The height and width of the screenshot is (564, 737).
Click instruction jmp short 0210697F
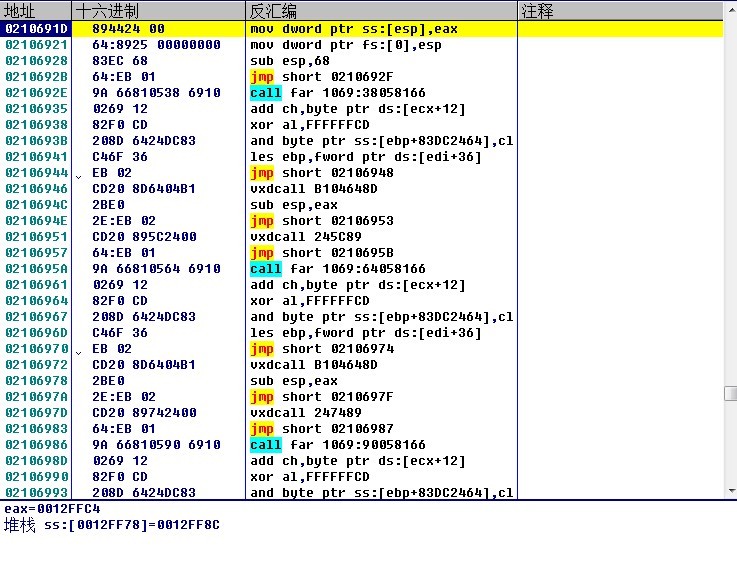pyautogui.click(x=322, y=396)
